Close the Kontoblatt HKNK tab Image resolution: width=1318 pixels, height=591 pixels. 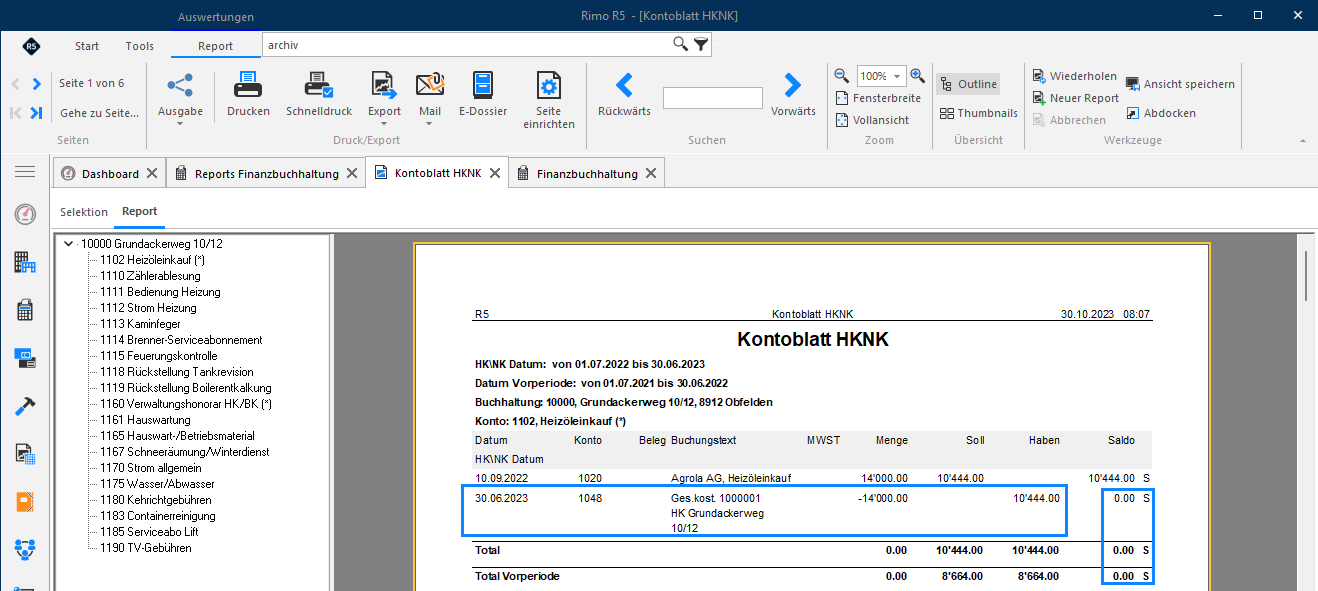(494, 173)
